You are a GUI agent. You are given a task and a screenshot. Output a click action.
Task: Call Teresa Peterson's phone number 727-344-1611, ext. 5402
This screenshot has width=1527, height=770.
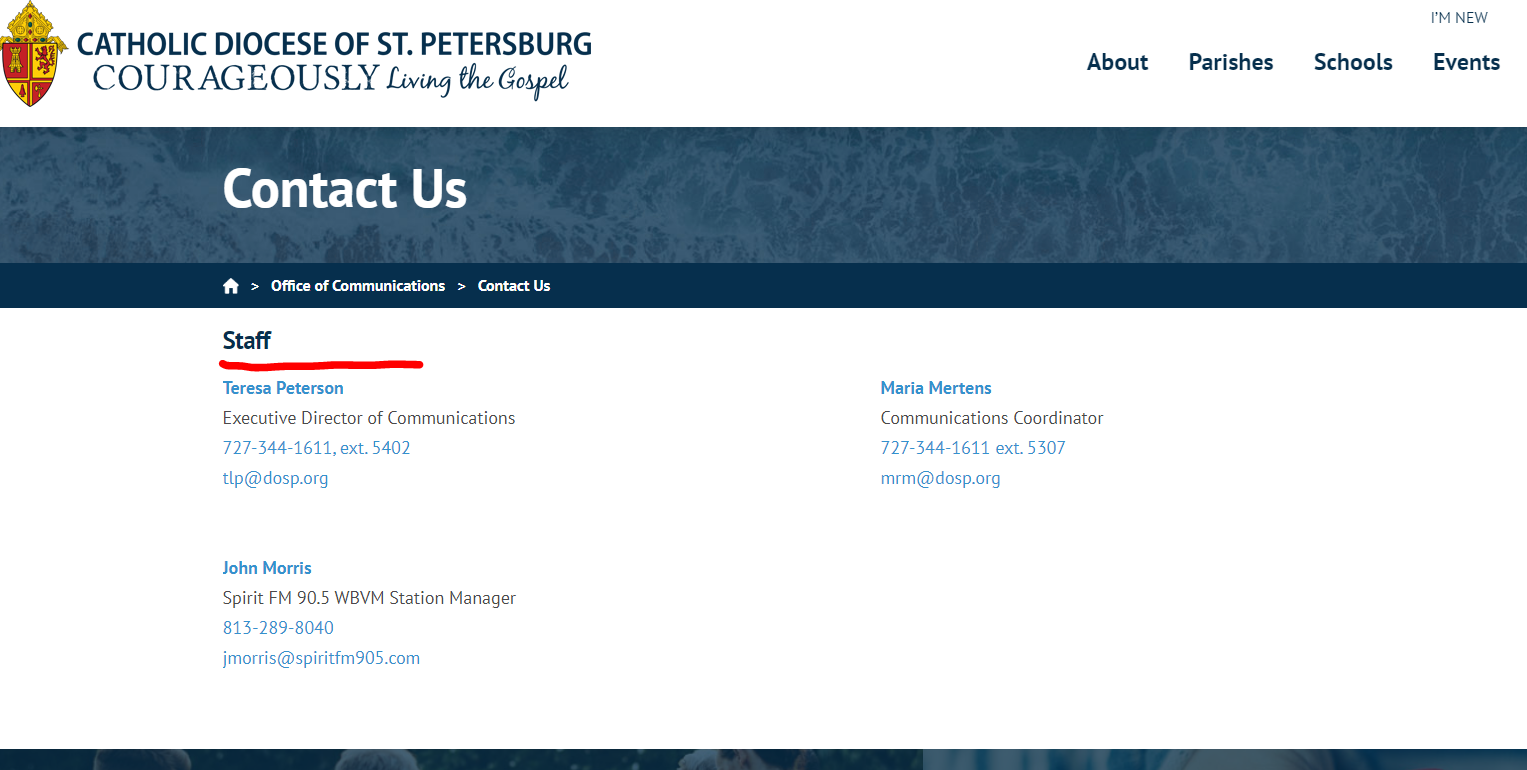(316, 448)
